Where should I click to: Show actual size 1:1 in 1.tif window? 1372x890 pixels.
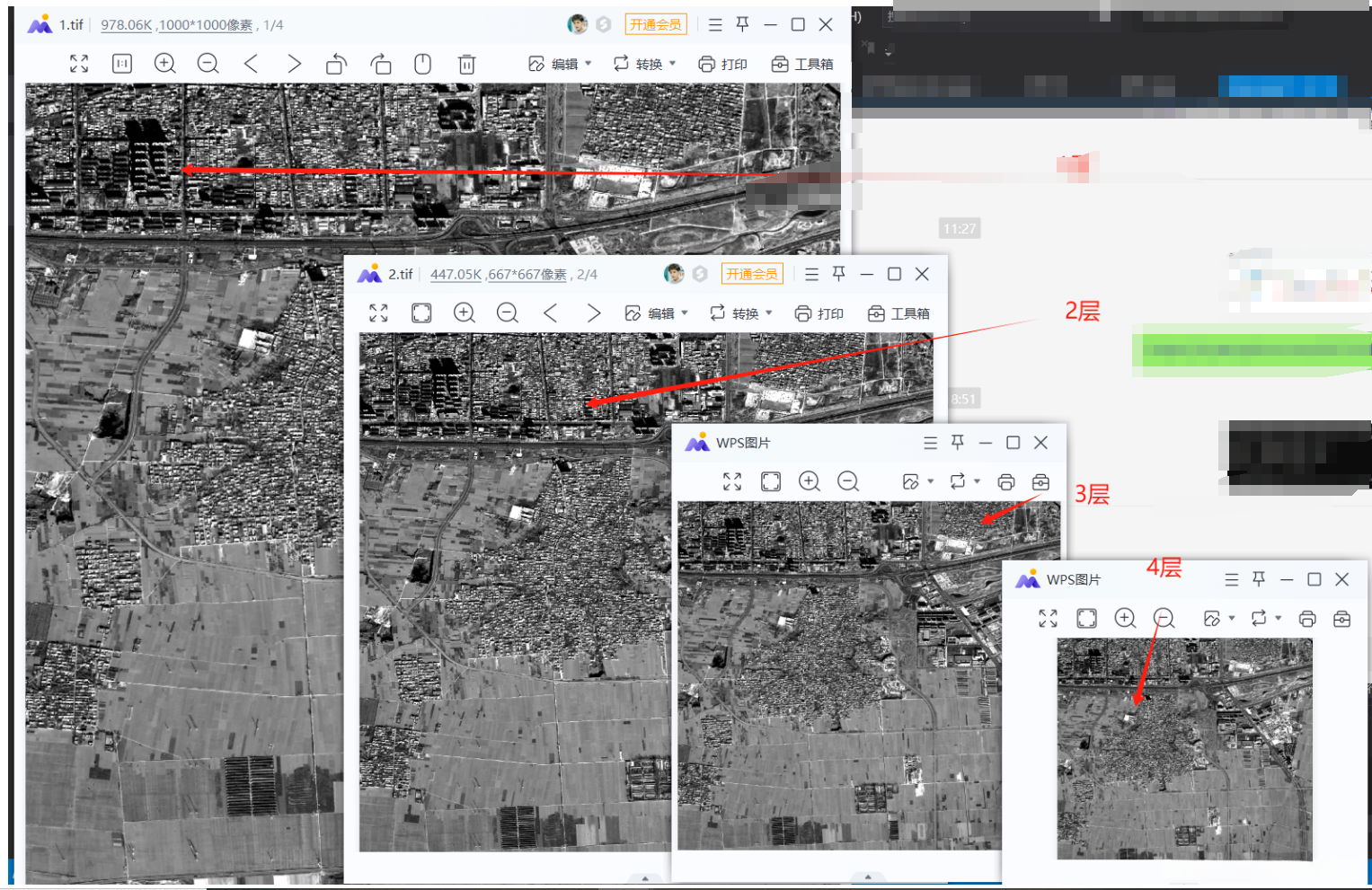(x=122, y=64)
